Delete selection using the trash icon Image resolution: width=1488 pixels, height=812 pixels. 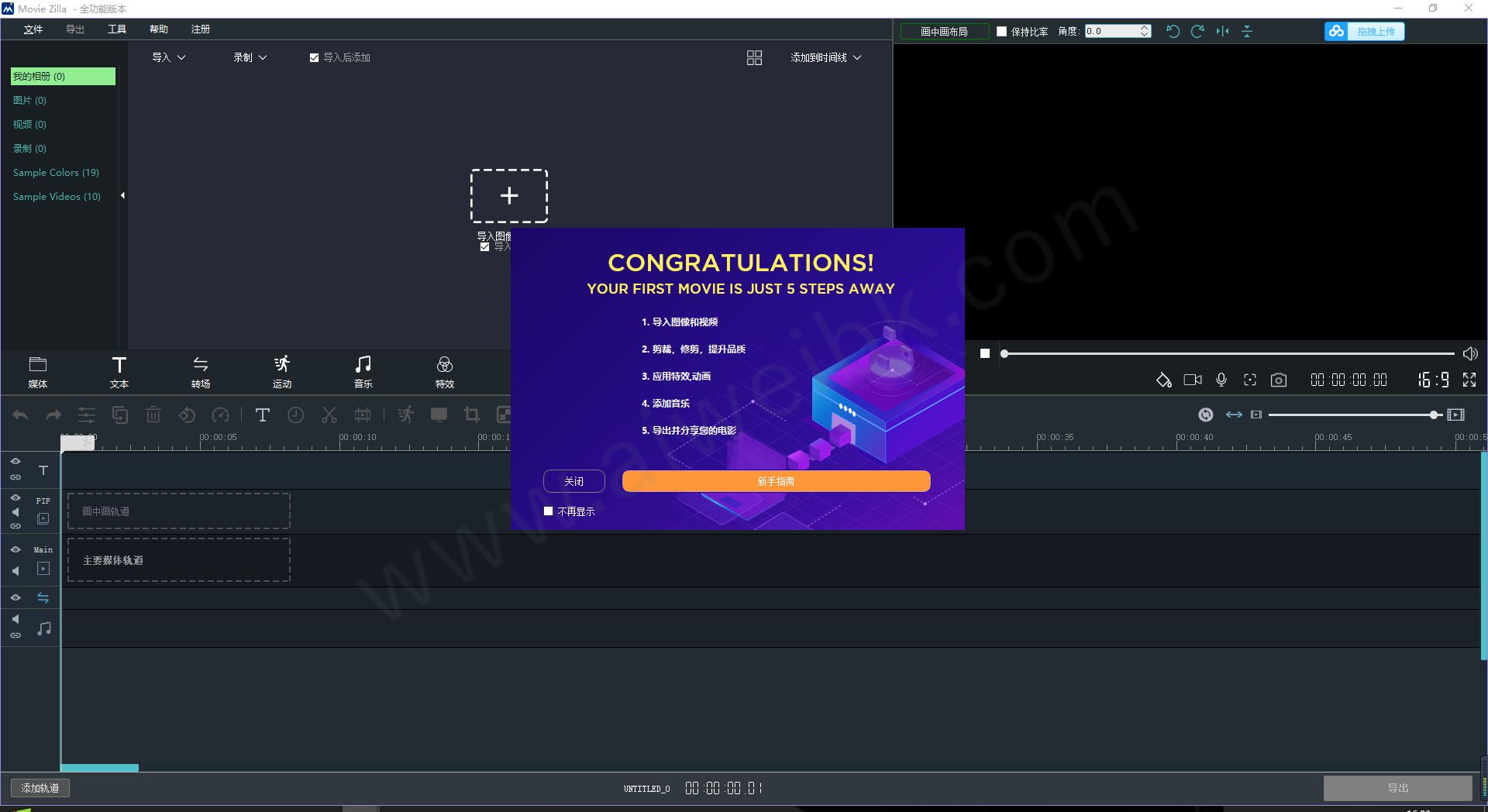click(153, 415)
